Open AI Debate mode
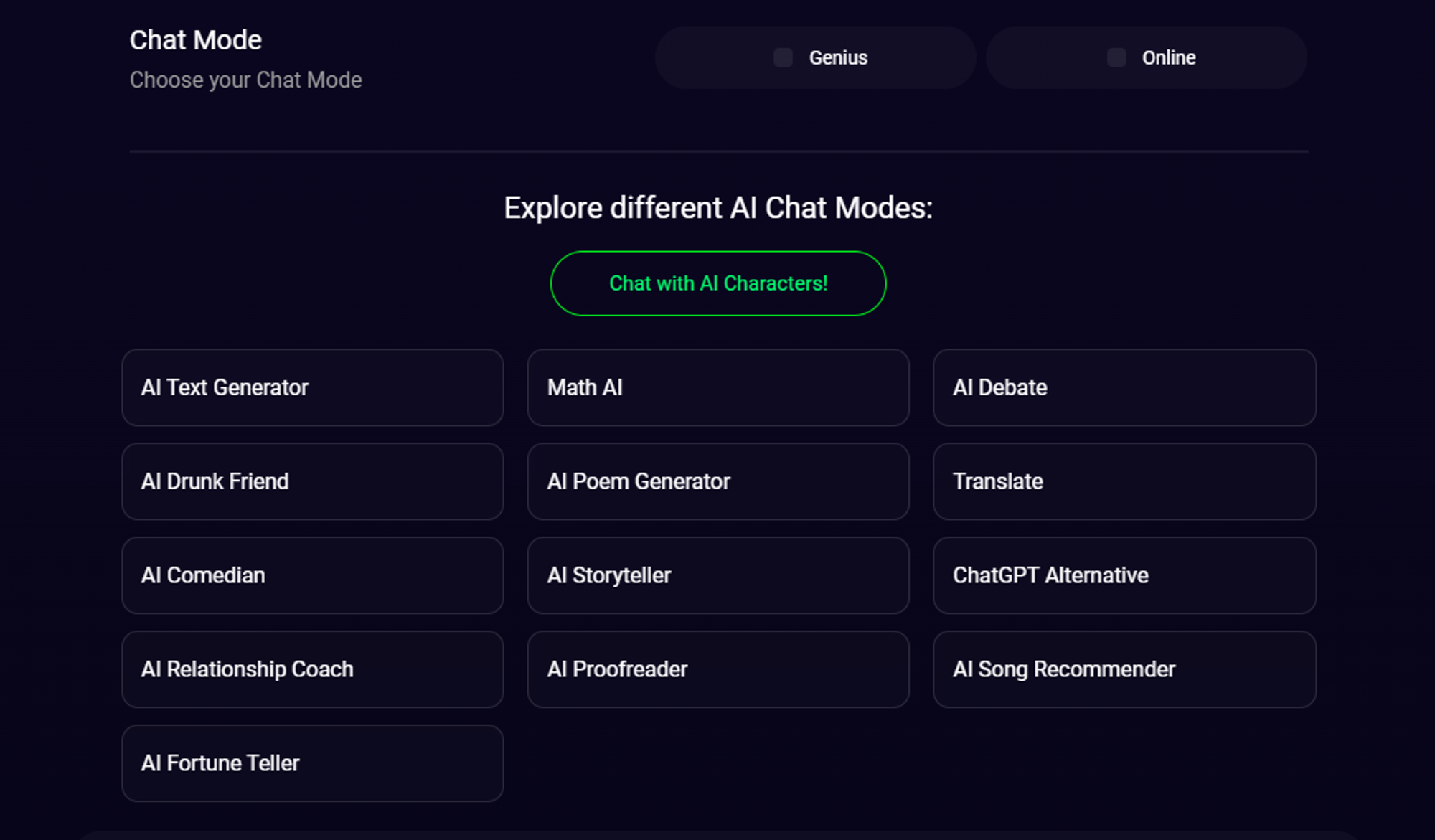The width and height of the screenshot is (1435, 840). [1124, 387]
